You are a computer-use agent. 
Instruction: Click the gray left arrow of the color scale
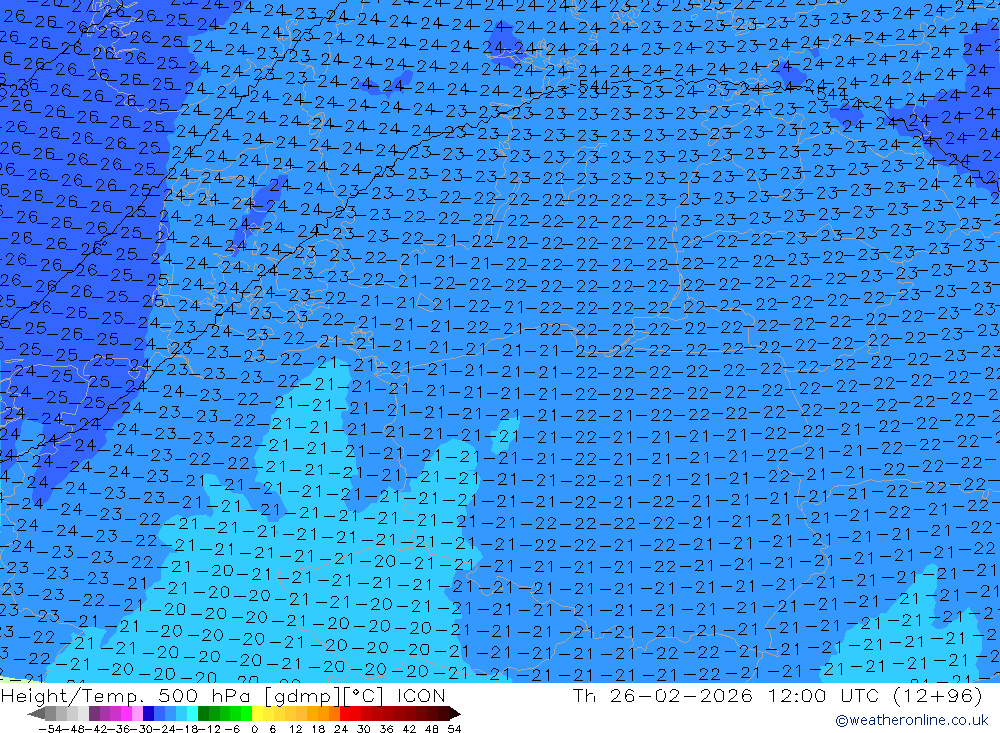(36, 713)
